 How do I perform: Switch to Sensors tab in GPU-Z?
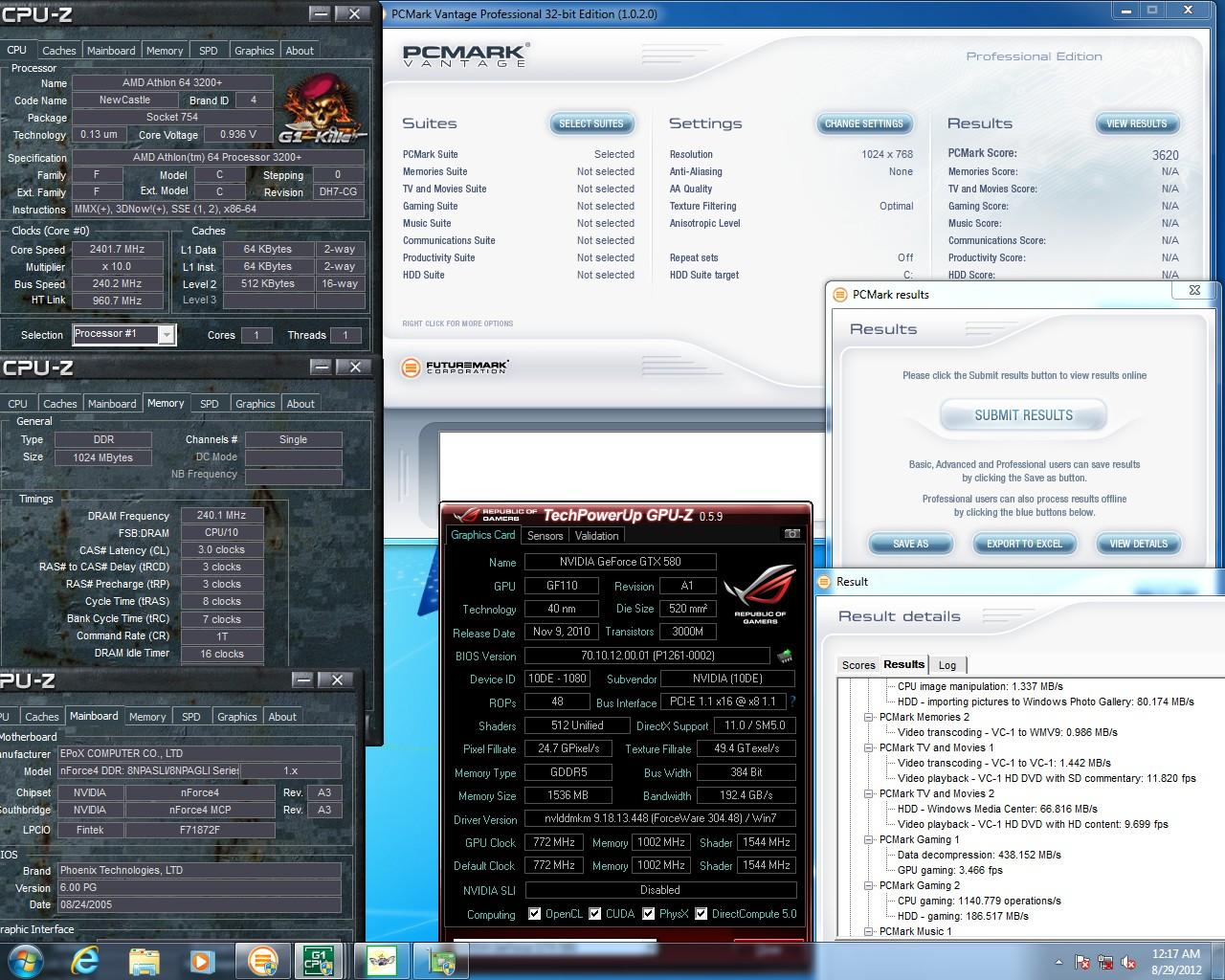tap(545, 536)
